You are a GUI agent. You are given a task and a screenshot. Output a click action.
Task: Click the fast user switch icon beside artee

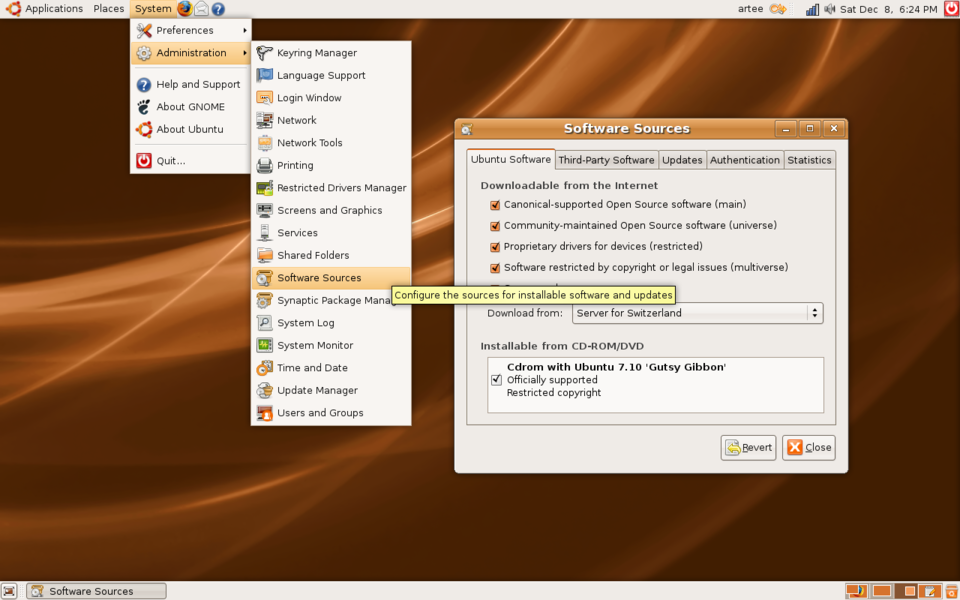[x=778, y=9]
